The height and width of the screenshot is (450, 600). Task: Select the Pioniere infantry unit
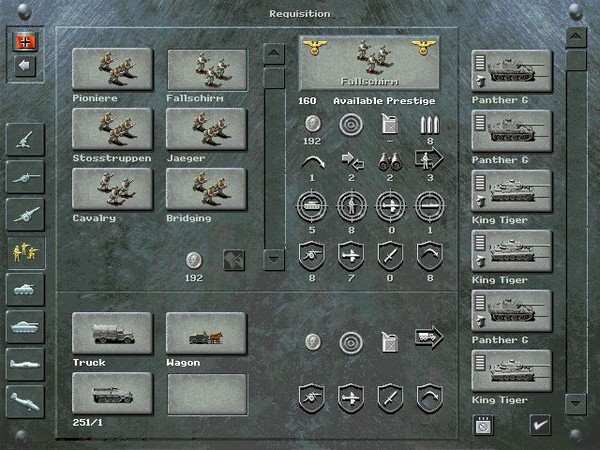112,68
